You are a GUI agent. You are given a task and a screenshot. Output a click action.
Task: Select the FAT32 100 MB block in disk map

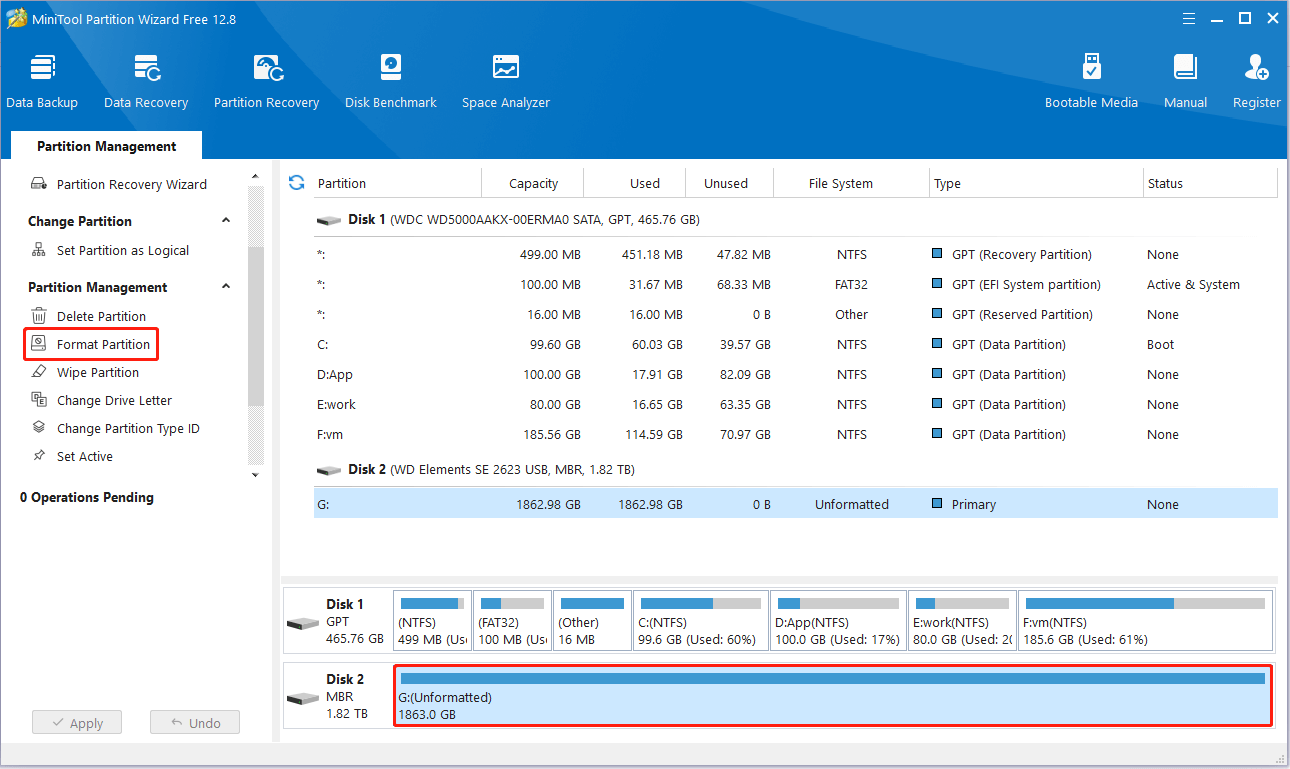click(512, 621)
